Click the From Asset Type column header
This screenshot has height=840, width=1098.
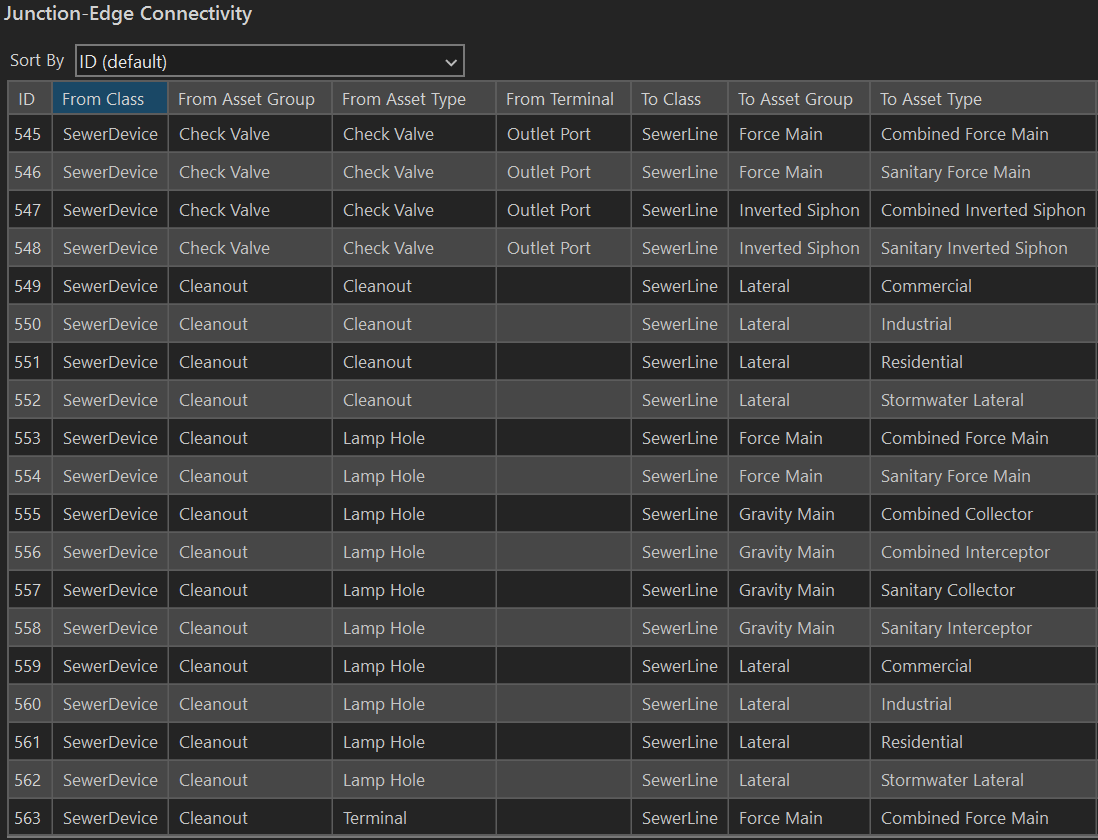(x=406, y=98)
